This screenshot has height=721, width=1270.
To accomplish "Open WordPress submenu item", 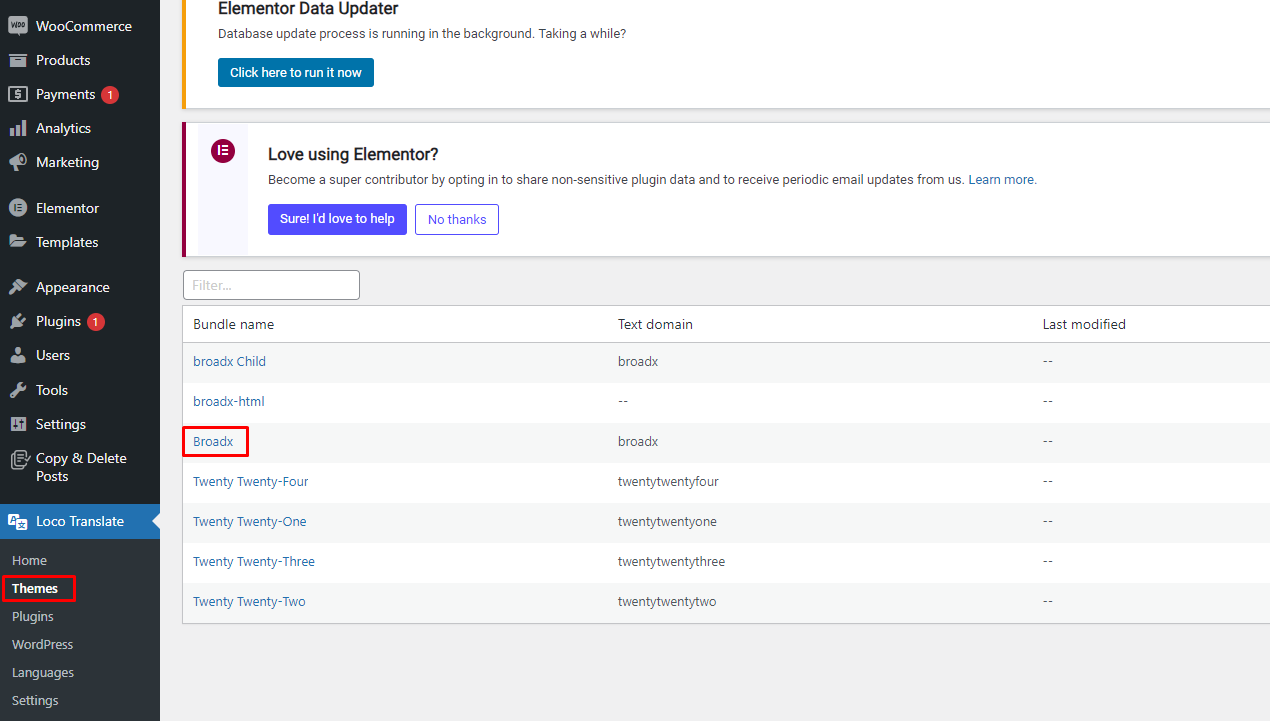I will 42,644.
